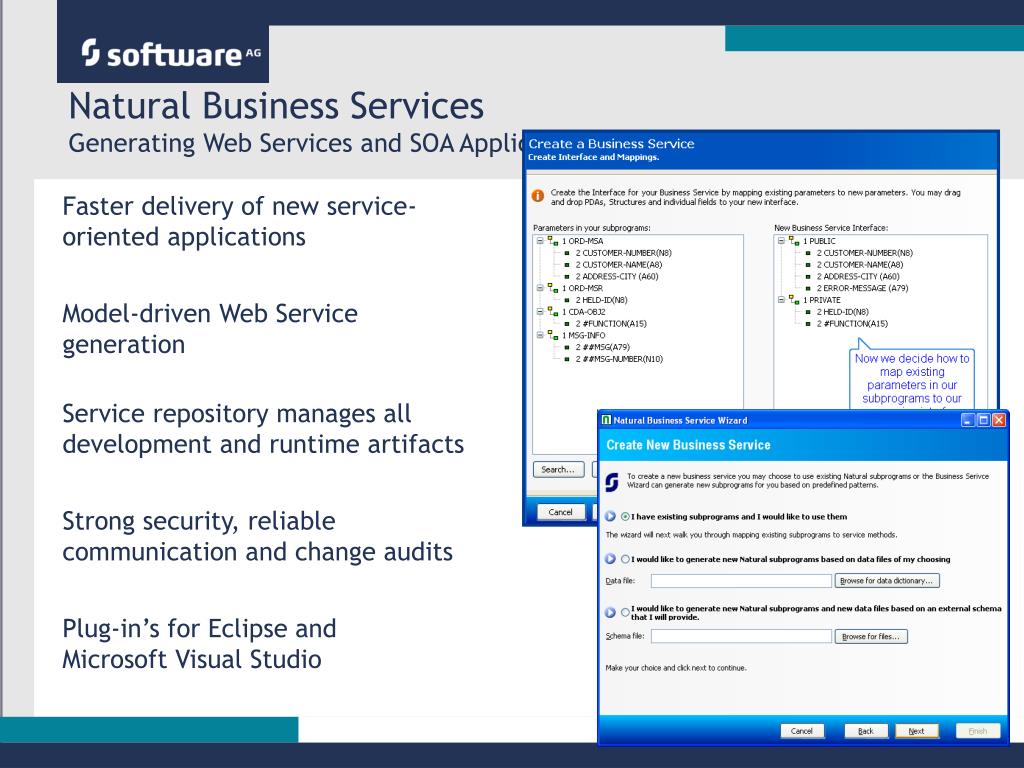
Task: Select HELD-ID(N8) under PRIVATE
Action: tap(842, 312)
